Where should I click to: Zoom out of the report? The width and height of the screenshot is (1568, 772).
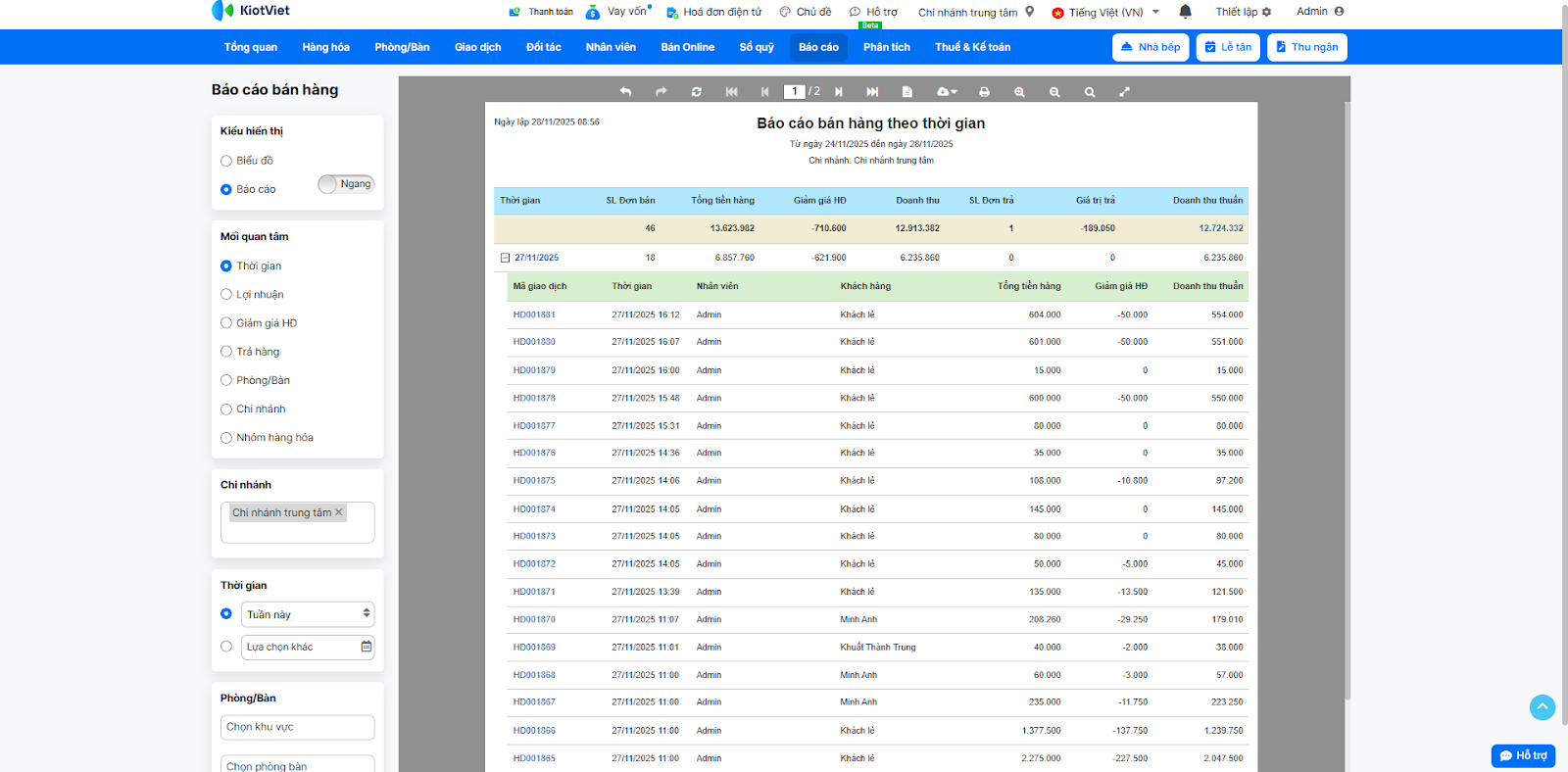tap(1054, 92)
